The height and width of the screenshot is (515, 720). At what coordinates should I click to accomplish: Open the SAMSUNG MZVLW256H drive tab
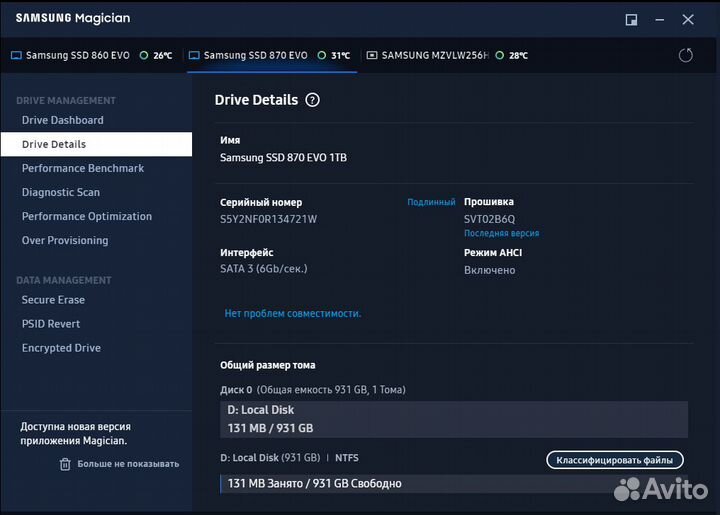tap(448, 56)
